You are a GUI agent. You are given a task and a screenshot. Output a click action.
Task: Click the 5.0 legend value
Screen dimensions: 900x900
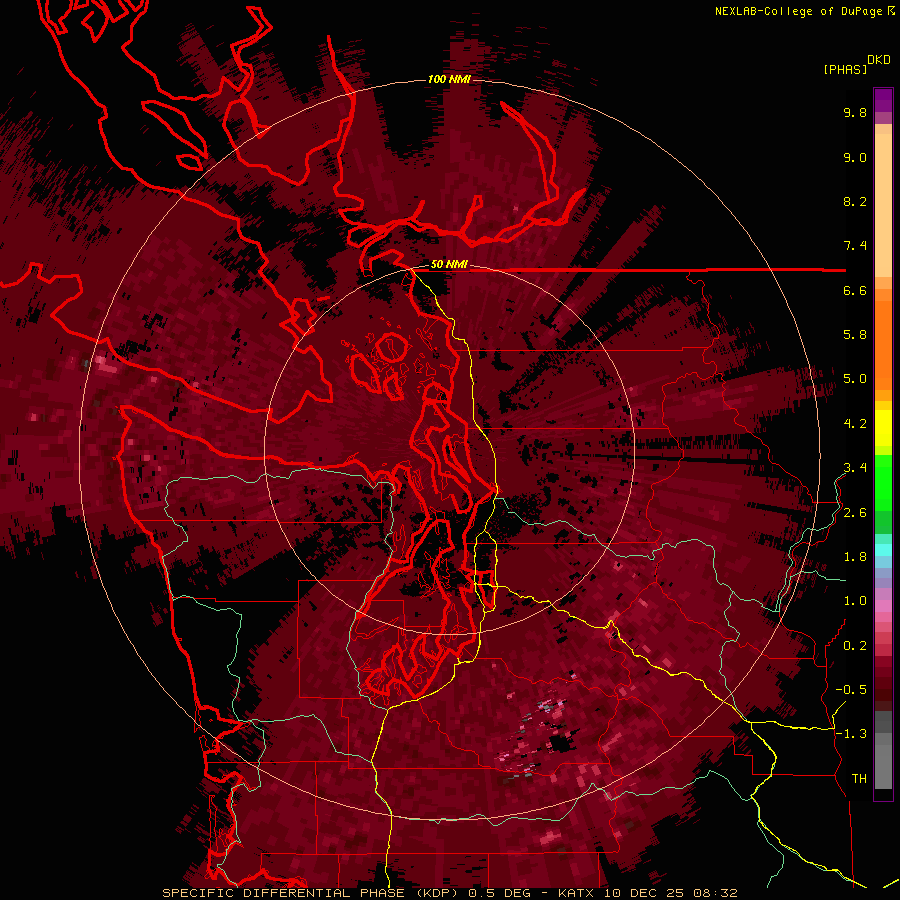[855, 379]
